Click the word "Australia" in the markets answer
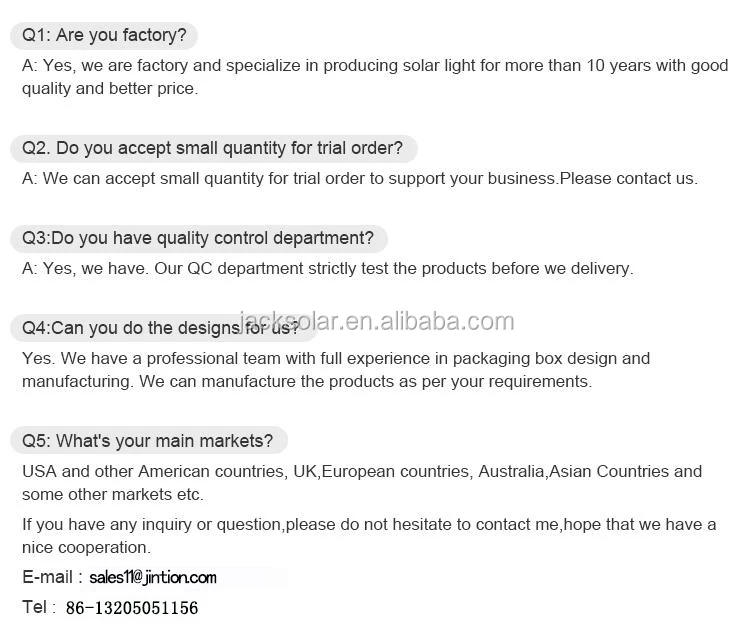Image resolution: width=750 pixels, height=644 pixels. pyautogui.click(x=510, y=472)
